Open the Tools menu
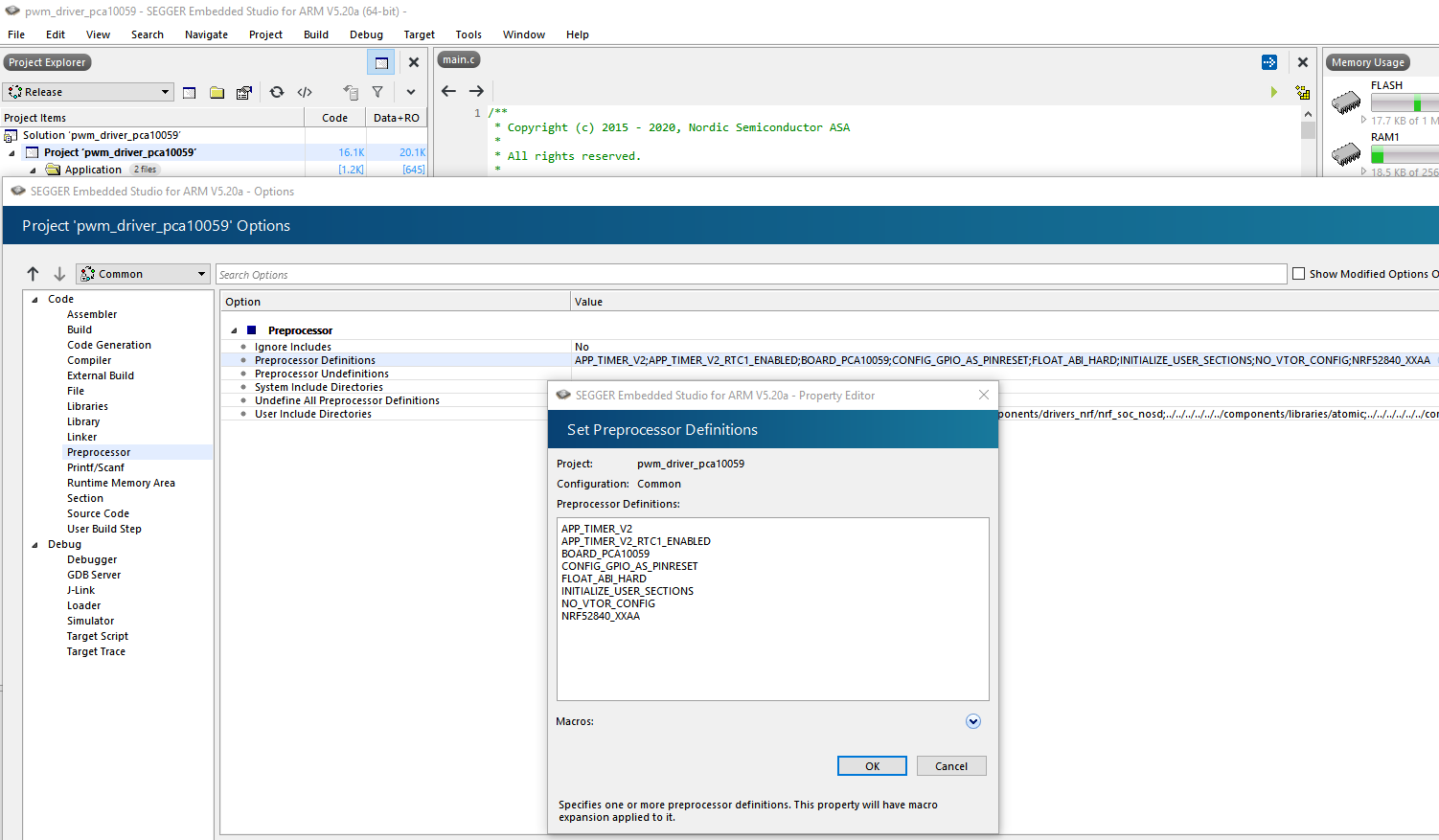1439x840 pixels. pos(468,34)
